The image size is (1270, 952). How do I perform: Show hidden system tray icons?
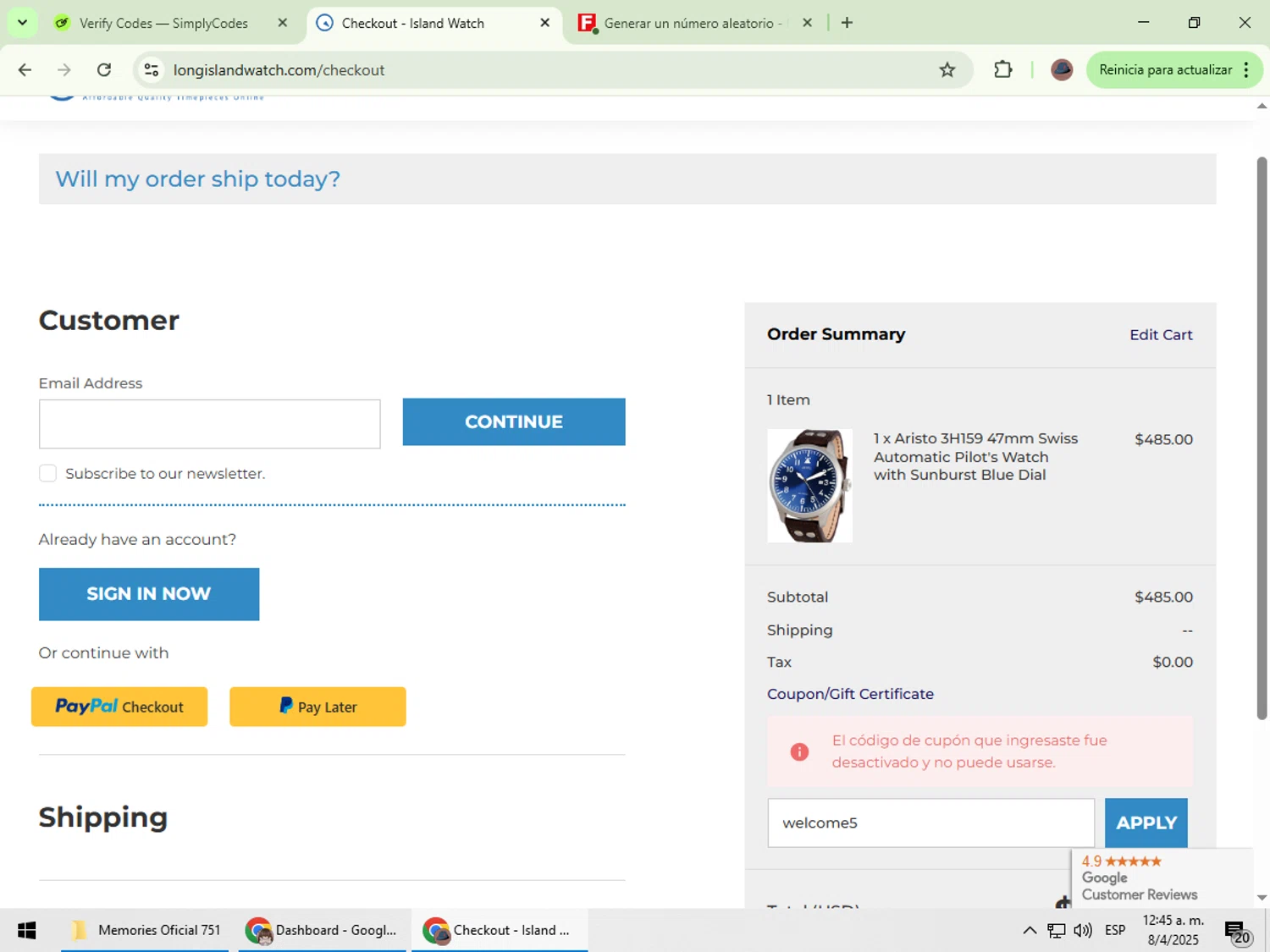point(1030,931)
